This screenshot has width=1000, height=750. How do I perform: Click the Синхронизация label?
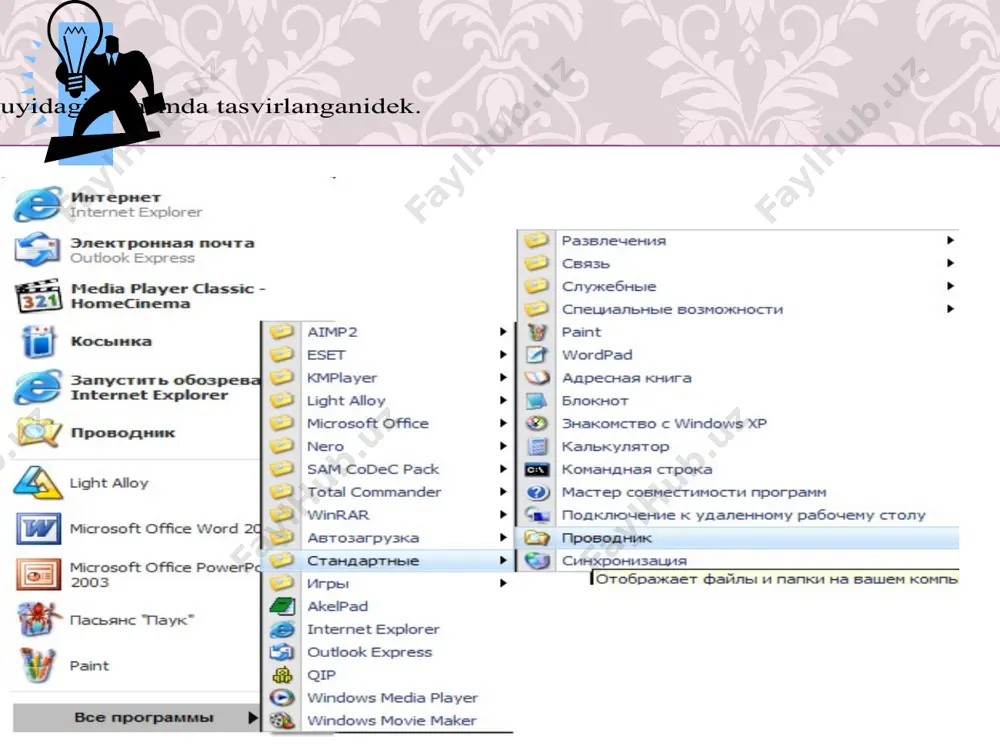click(x=624, y=561)
